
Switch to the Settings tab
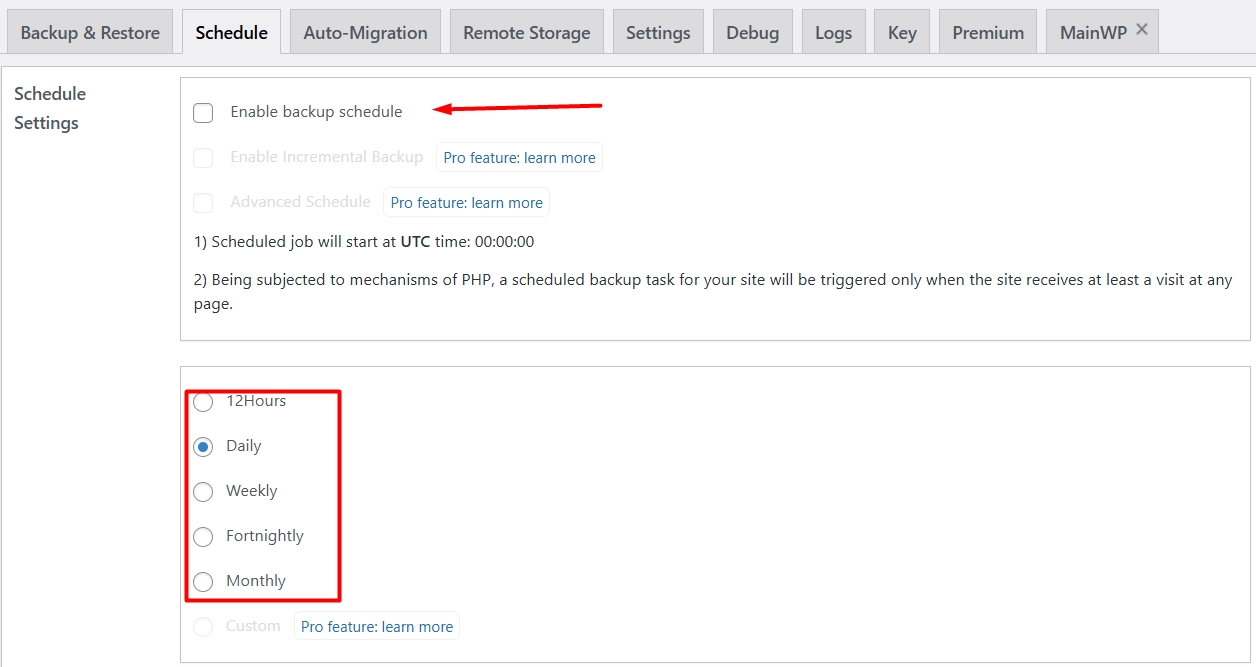coord(658,31)
